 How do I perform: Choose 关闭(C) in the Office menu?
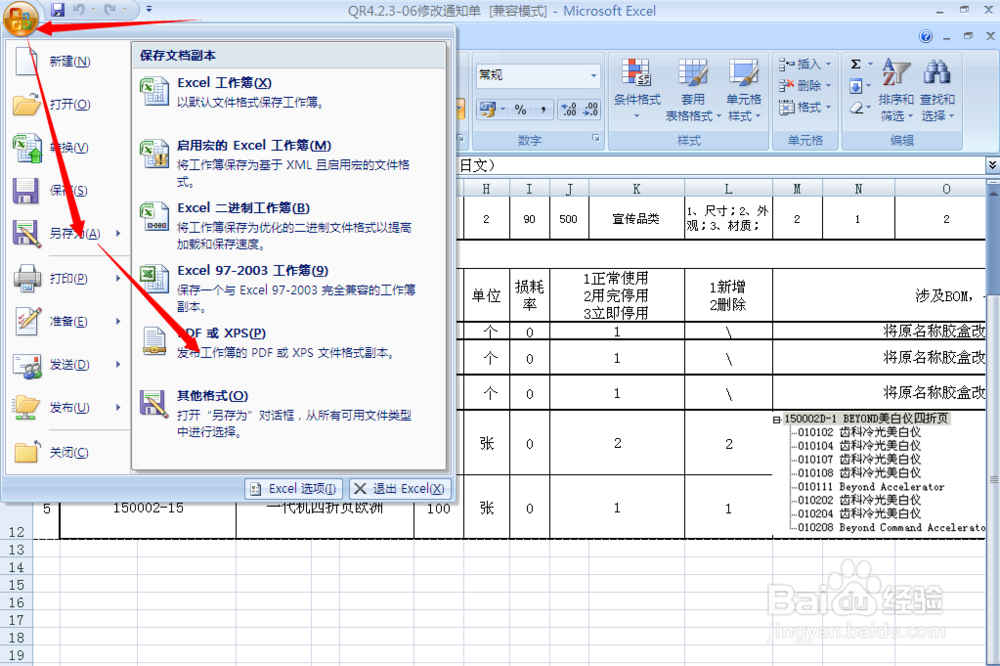(x=67, y=452)
